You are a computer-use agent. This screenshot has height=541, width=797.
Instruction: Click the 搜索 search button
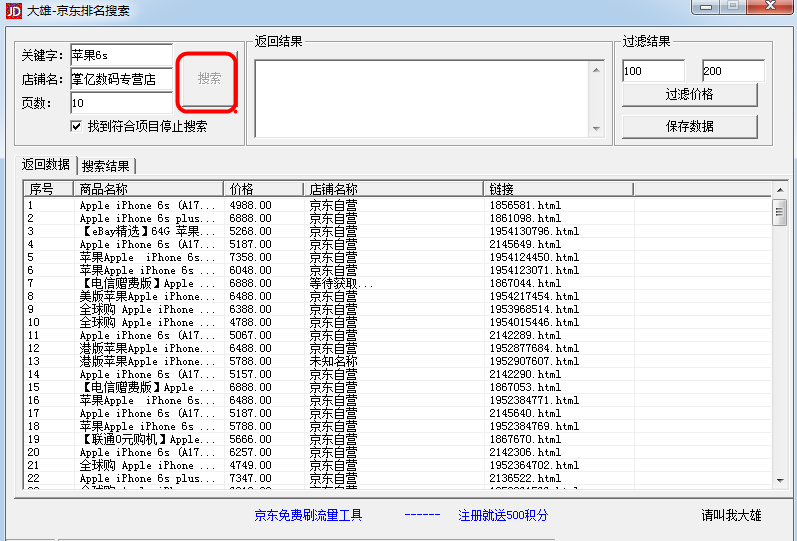click(x=208, y=79)
